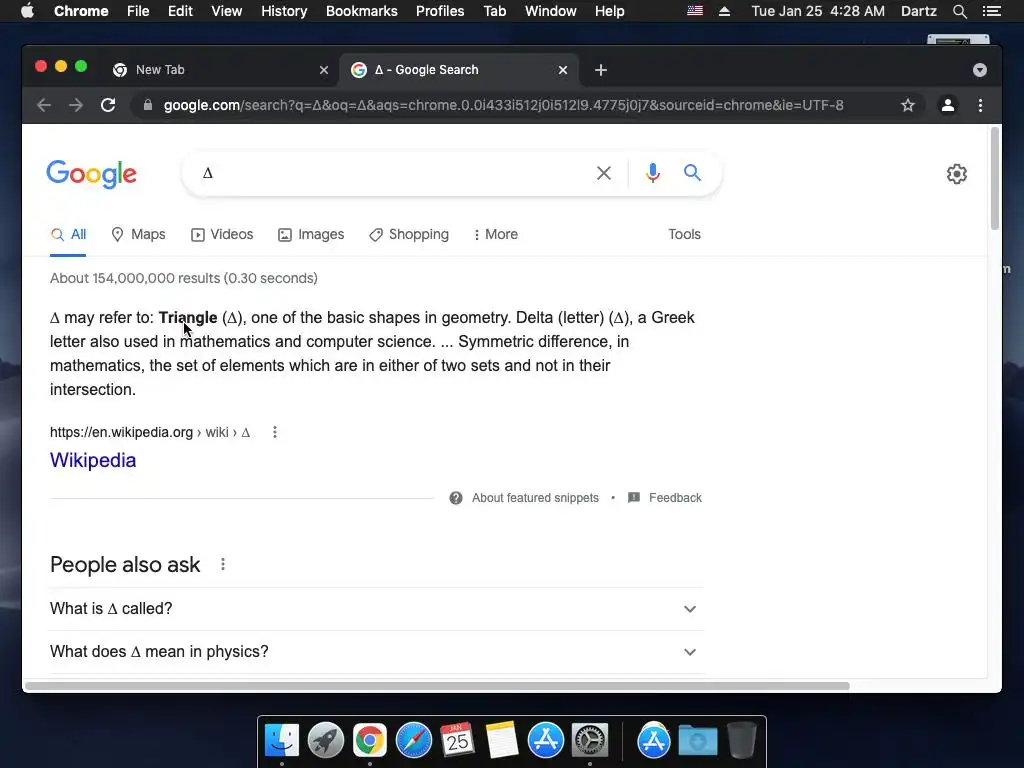The height and width of the screenshot is (768, 1024).
Task: Close the New Tab tab
Action: (324, 70)
